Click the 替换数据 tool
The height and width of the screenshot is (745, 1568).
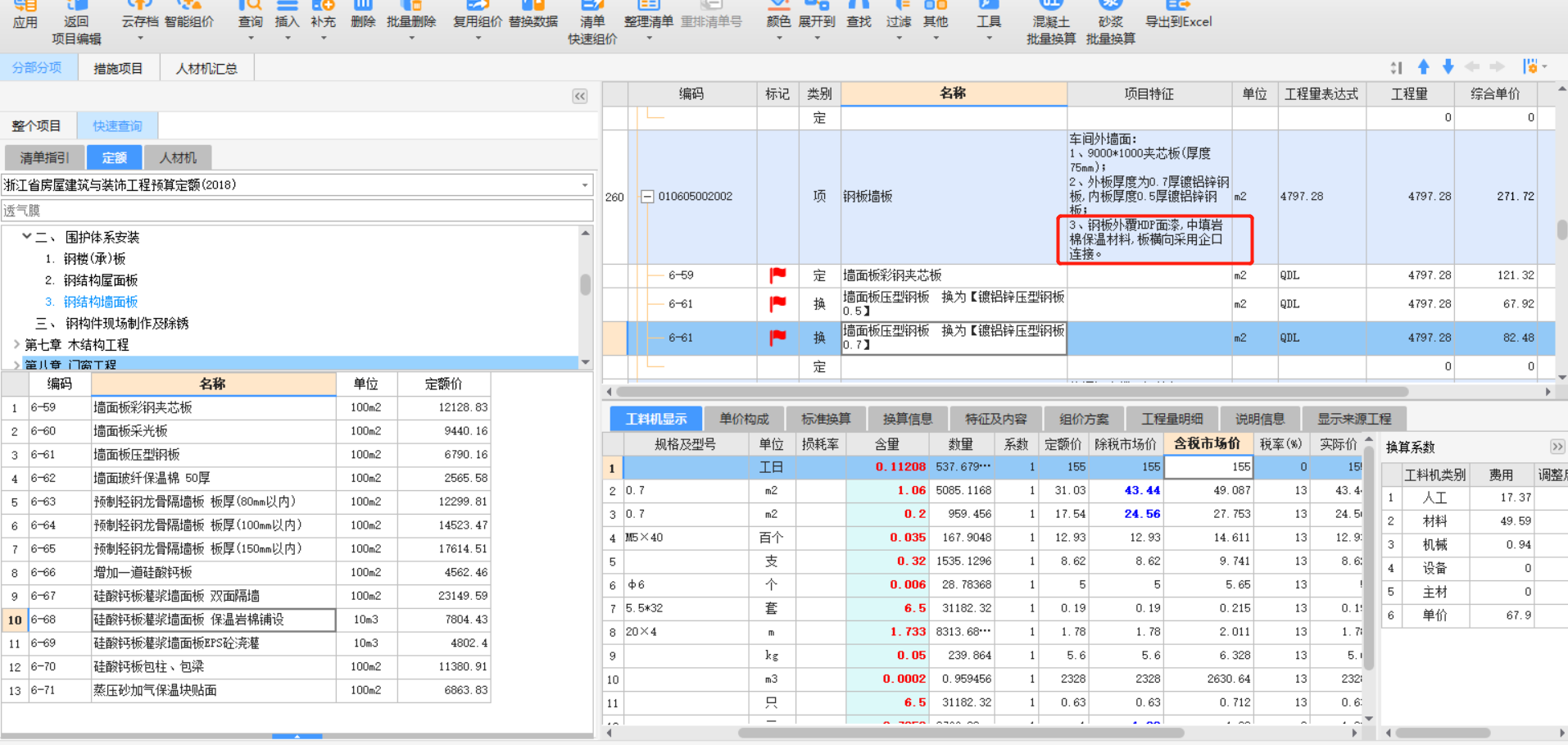[x=533, y=15]
